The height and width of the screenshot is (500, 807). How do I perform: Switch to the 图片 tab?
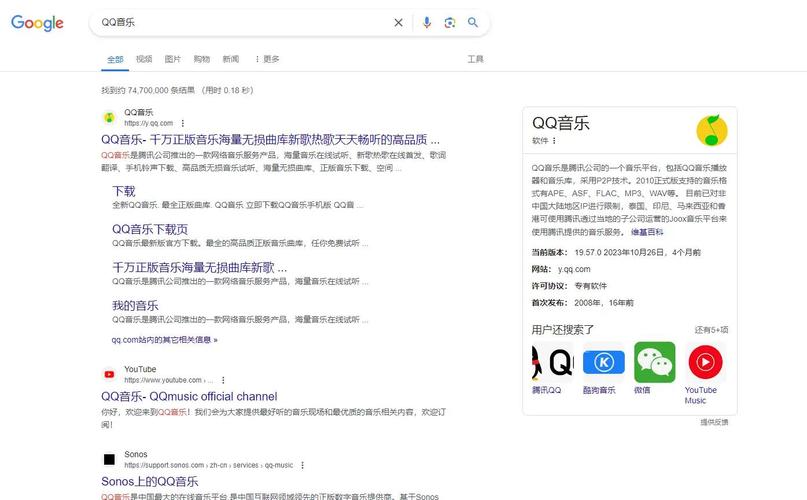click(172, 59)
